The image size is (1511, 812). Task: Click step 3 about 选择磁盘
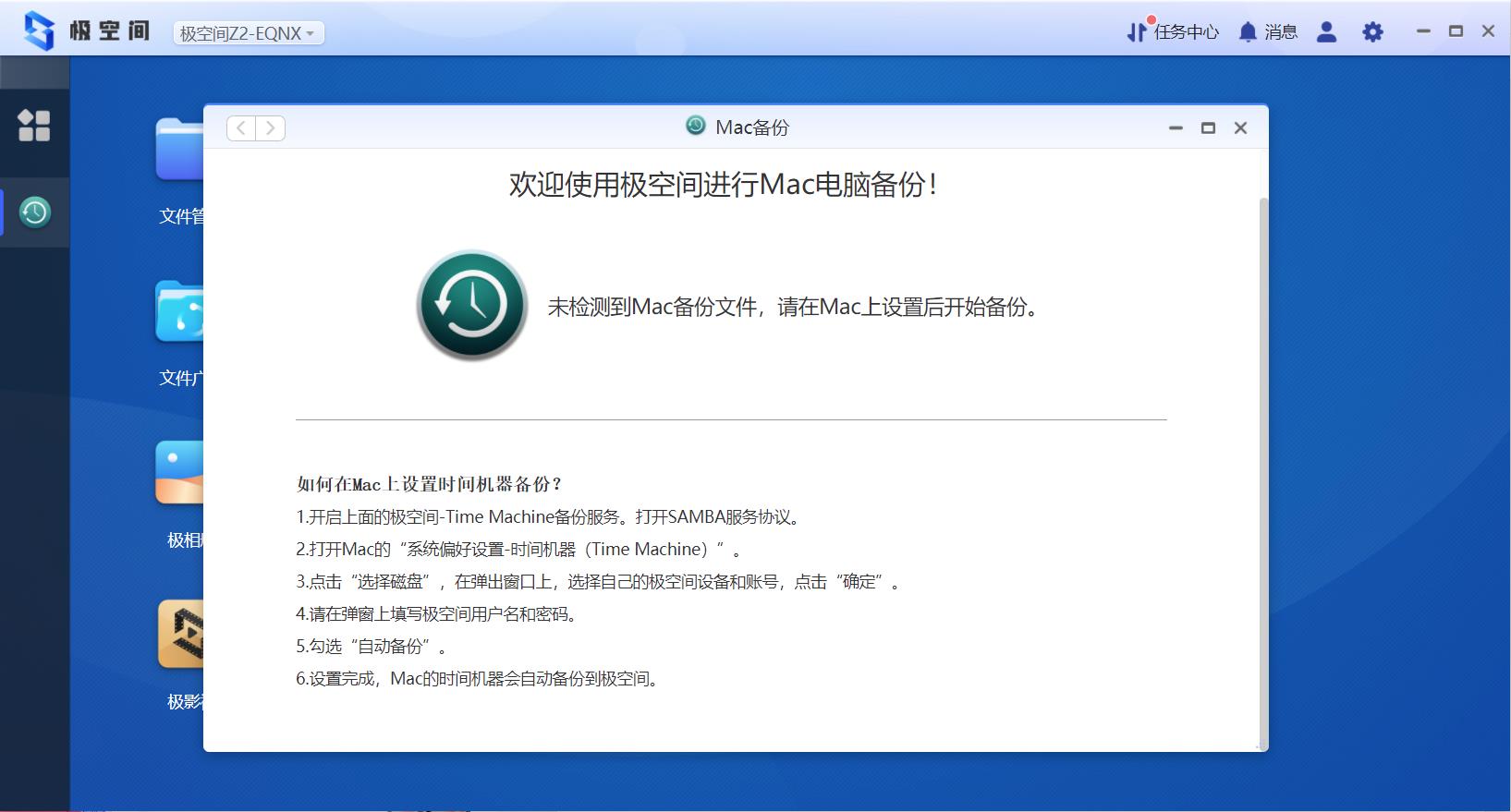point(598,582)
